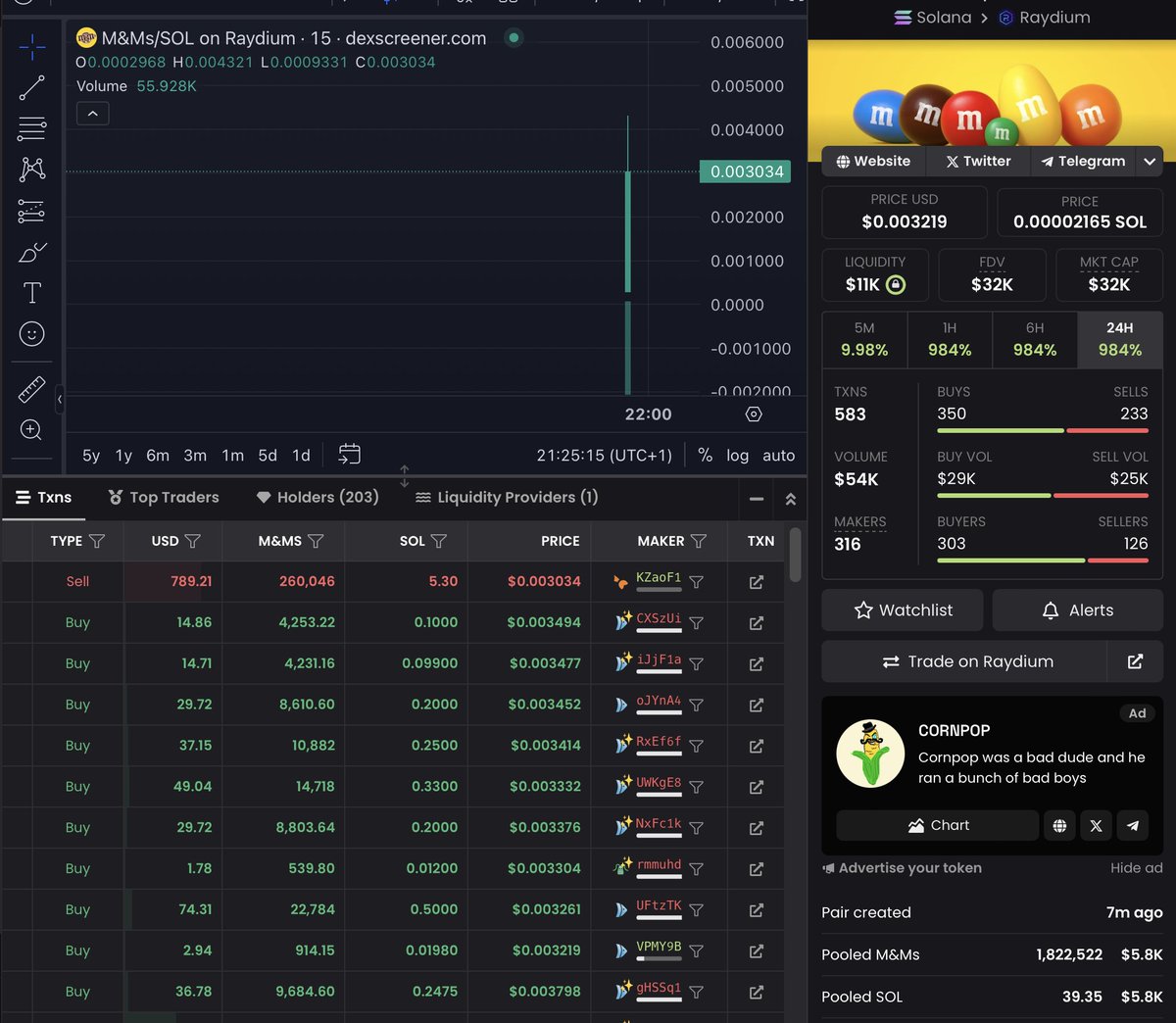Add pair to Watchlist
Image resolution: width=1176 pixels, height=1023 pixels.
(x=903, y=610)
